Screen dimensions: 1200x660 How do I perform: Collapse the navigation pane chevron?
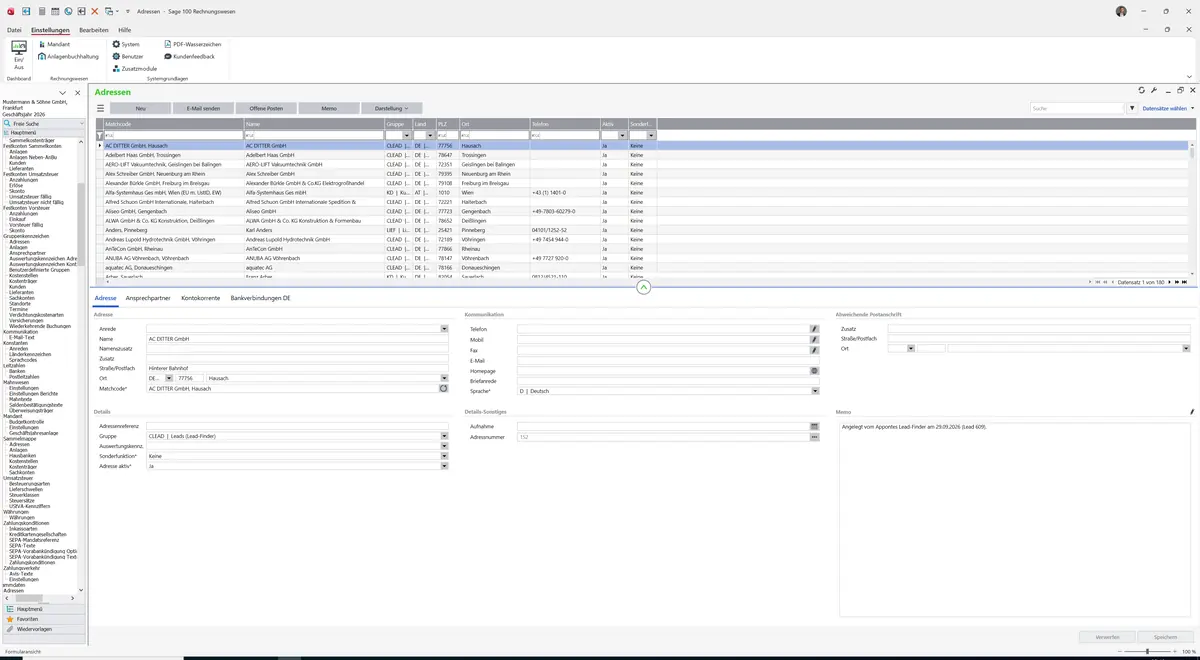tap(63, 93)
